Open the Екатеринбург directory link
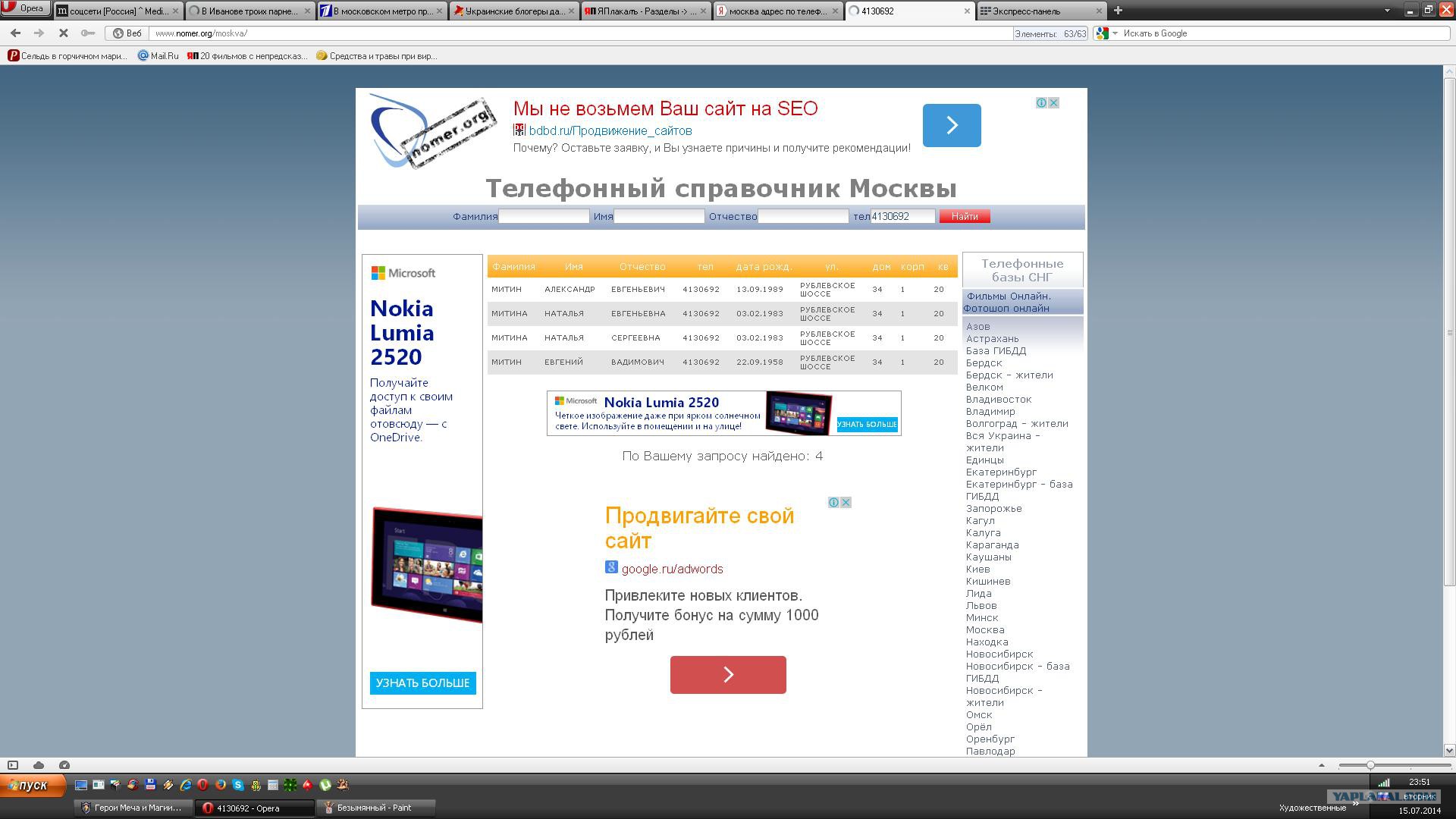Screen dimensions: 1456x819 [1001, 472]
